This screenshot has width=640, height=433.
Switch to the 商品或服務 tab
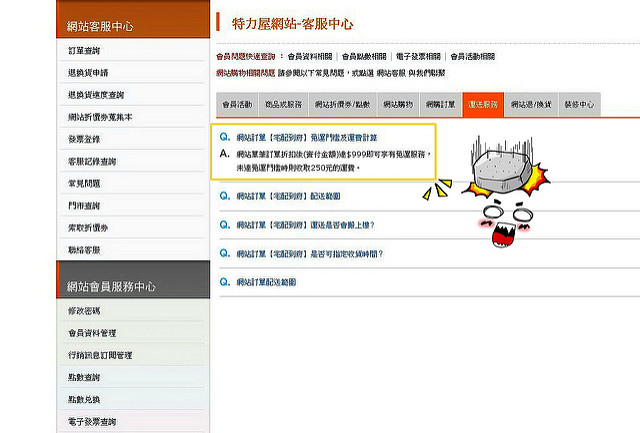(x=283, y=104)
